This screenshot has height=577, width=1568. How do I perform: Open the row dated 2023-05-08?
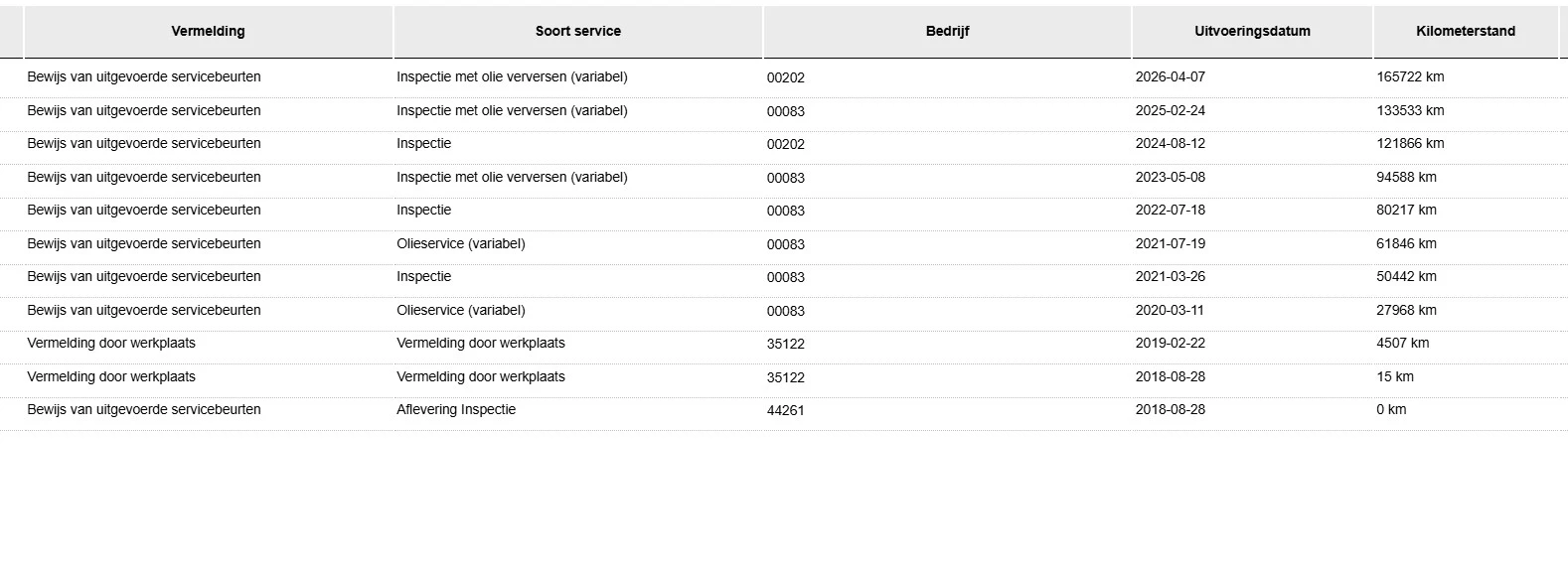(784, 178)
